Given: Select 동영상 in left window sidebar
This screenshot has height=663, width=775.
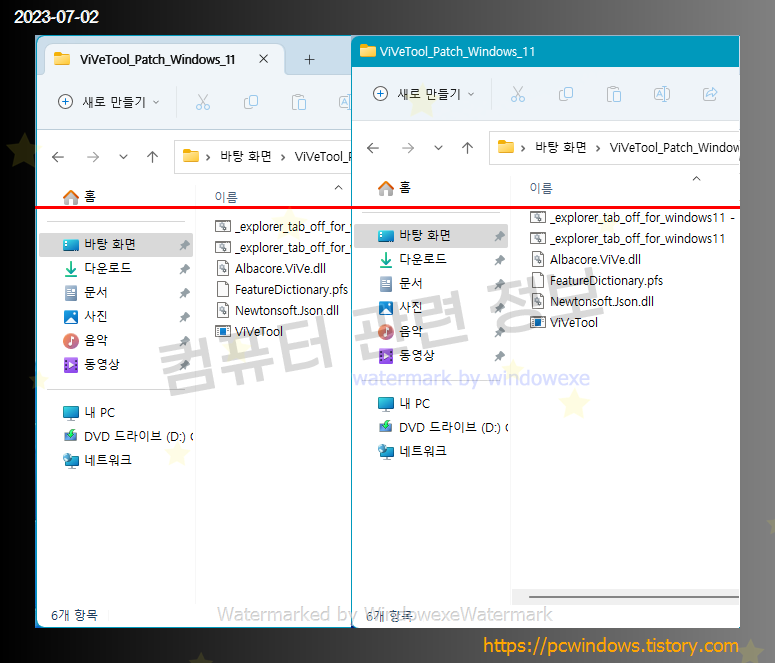Looking at the screenshot, I should (x=116, y=364).
